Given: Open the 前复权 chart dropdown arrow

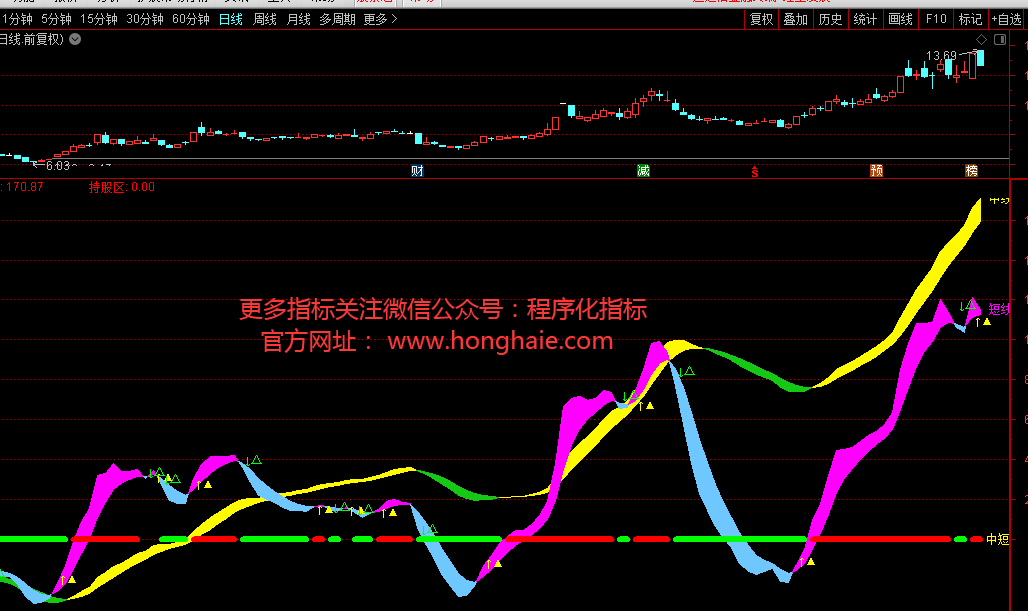Looking at the screenshot, I should click(77, 39).
